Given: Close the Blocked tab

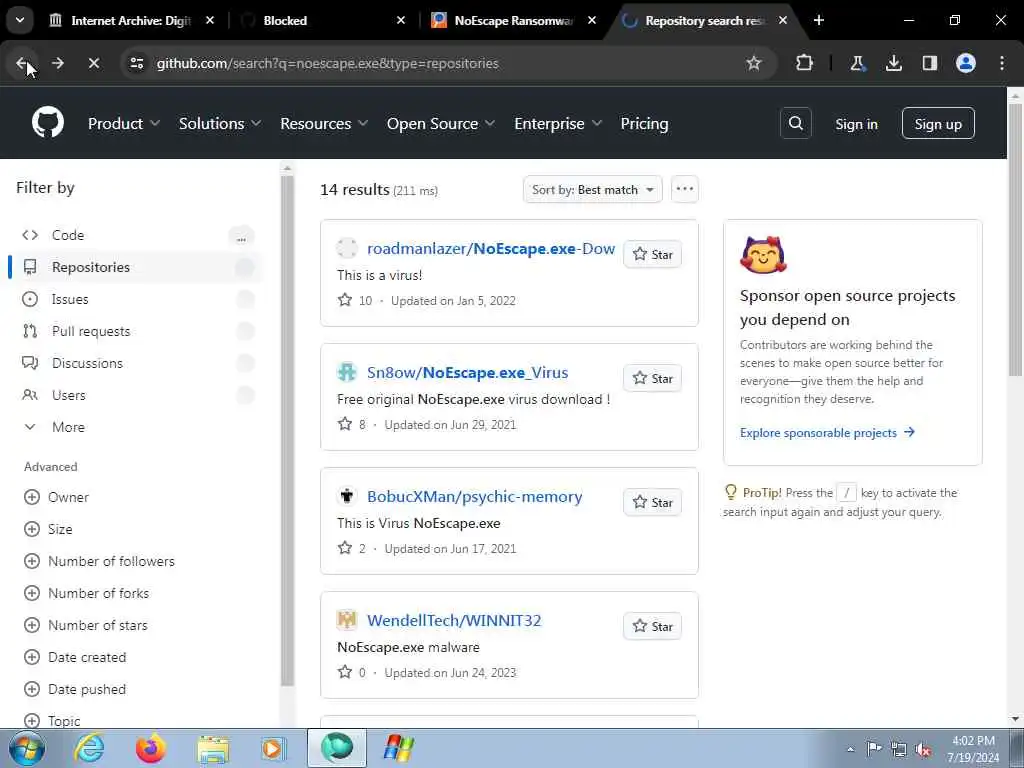Looking at the screenshot, I should tap(401, 21).
